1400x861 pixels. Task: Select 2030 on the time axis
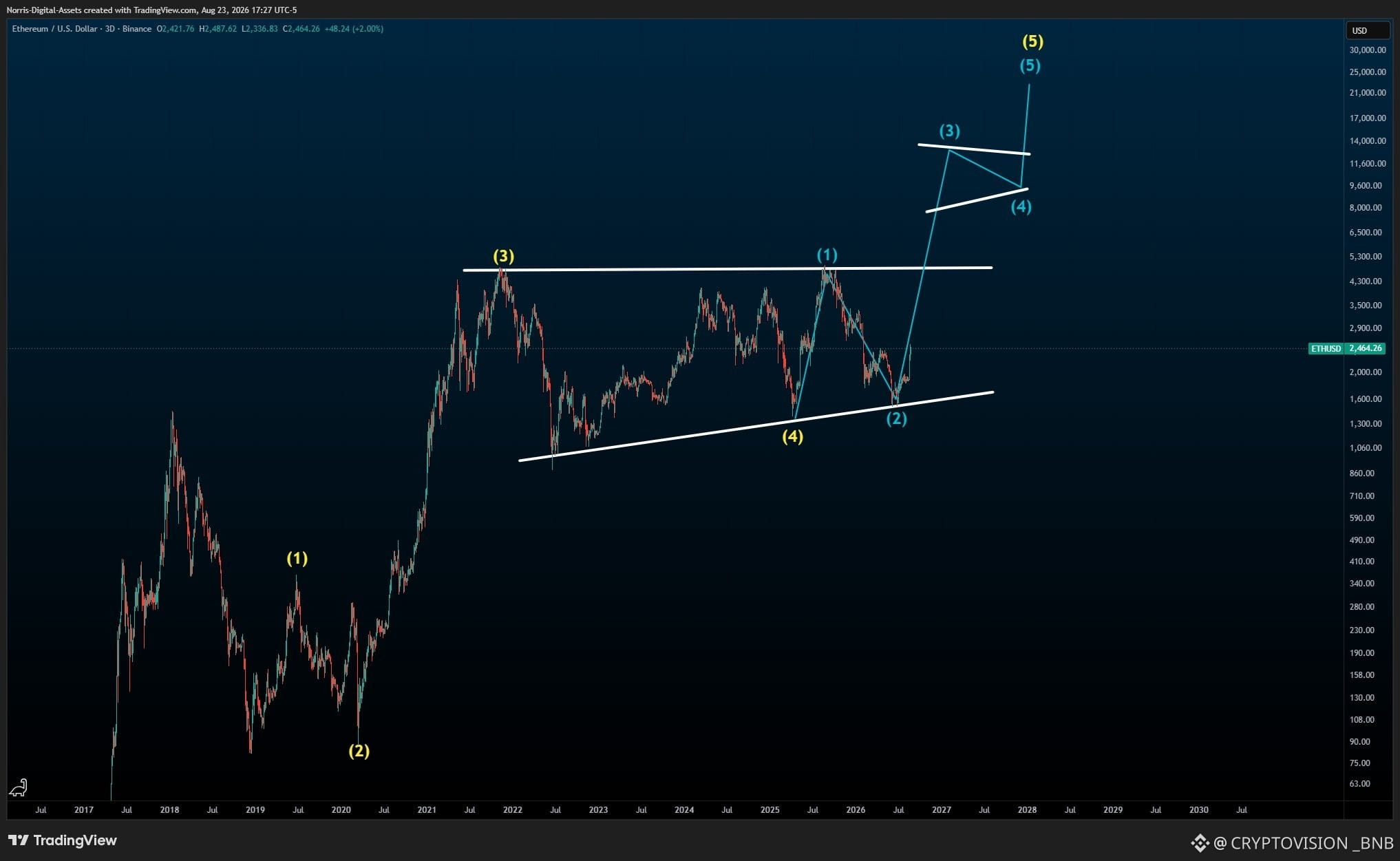(x=1199, y=810)
